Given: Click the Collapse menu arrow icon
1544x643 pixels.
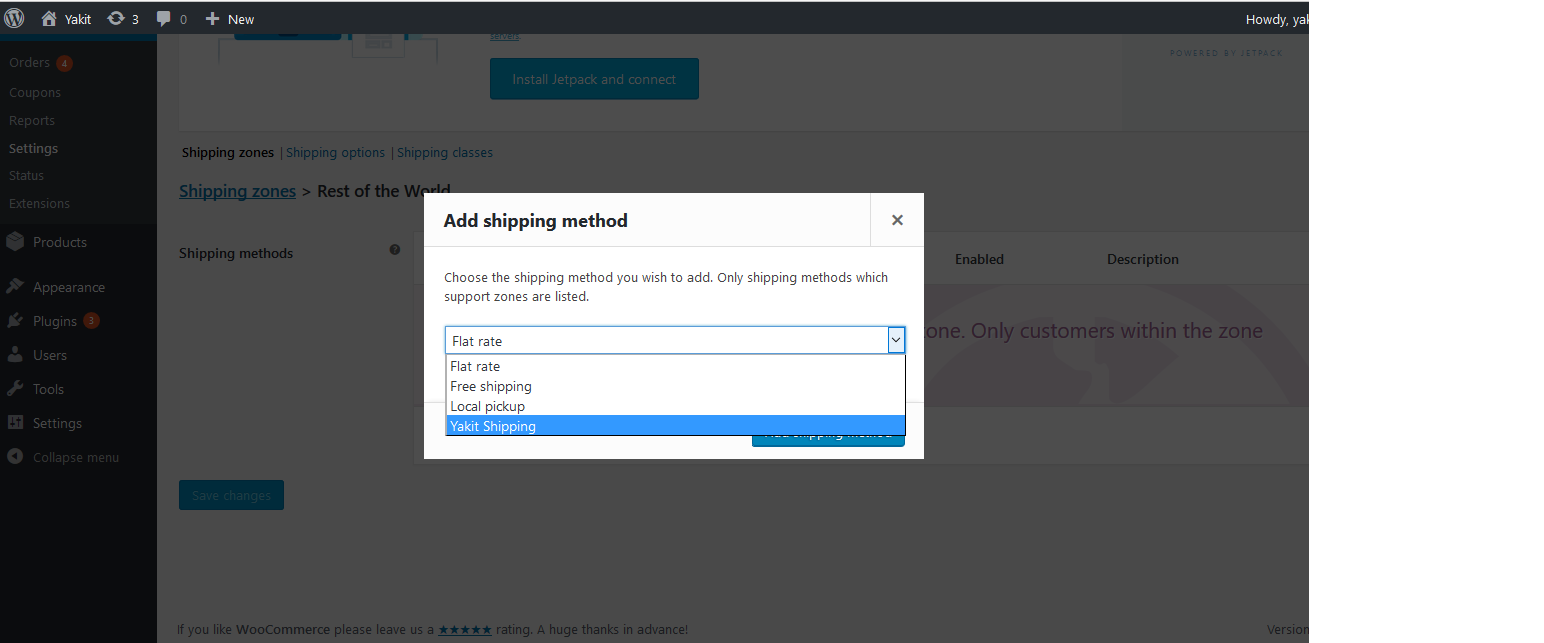Looking at the screenshot, I should click(x=15, y=457).
